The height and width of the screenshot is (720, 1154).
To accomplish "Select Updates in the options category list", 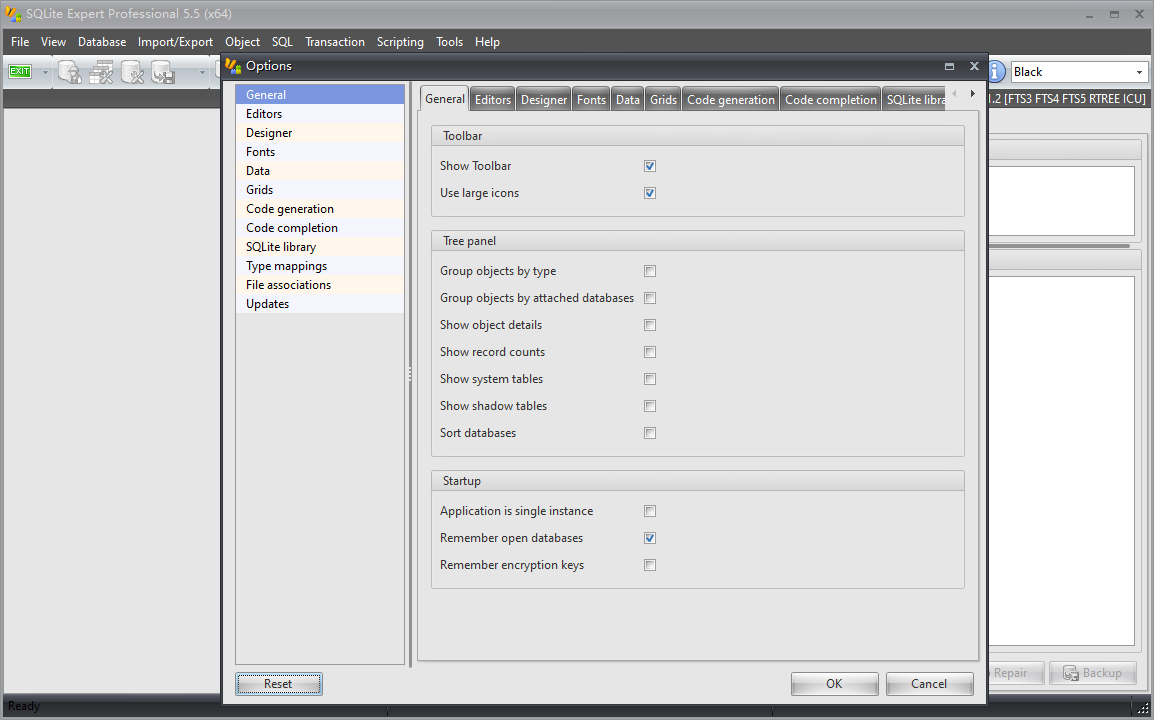I will tap(266, 303).
